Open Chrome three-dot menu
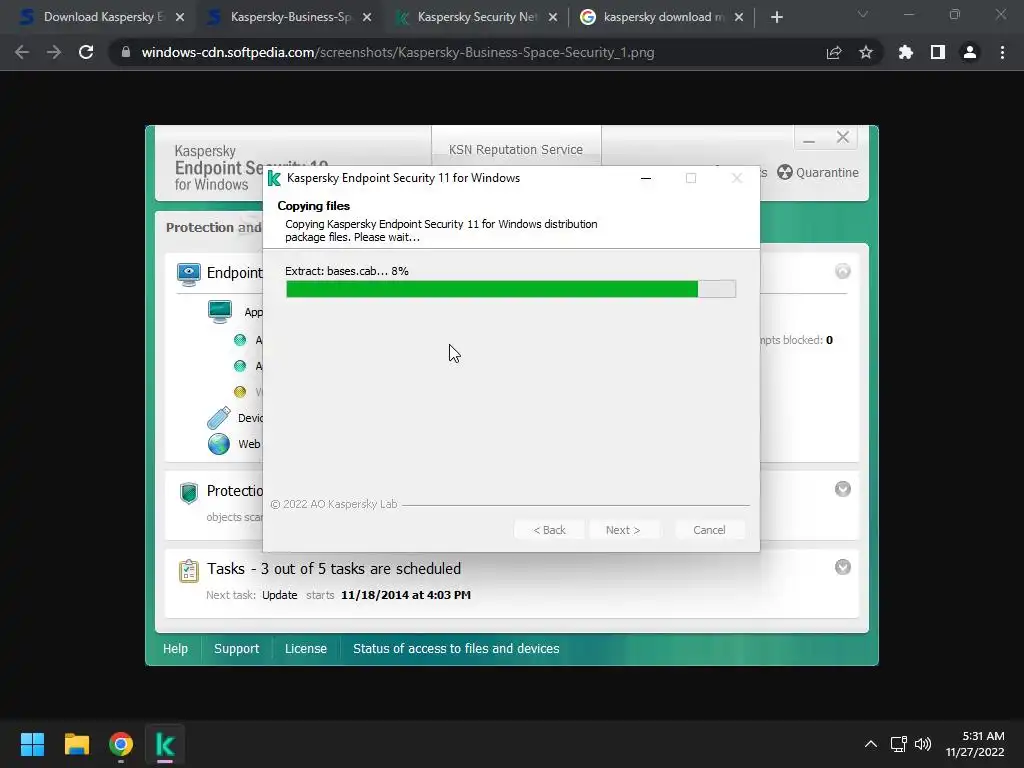Viewport: 1024px width, 768px height. 1002,52
